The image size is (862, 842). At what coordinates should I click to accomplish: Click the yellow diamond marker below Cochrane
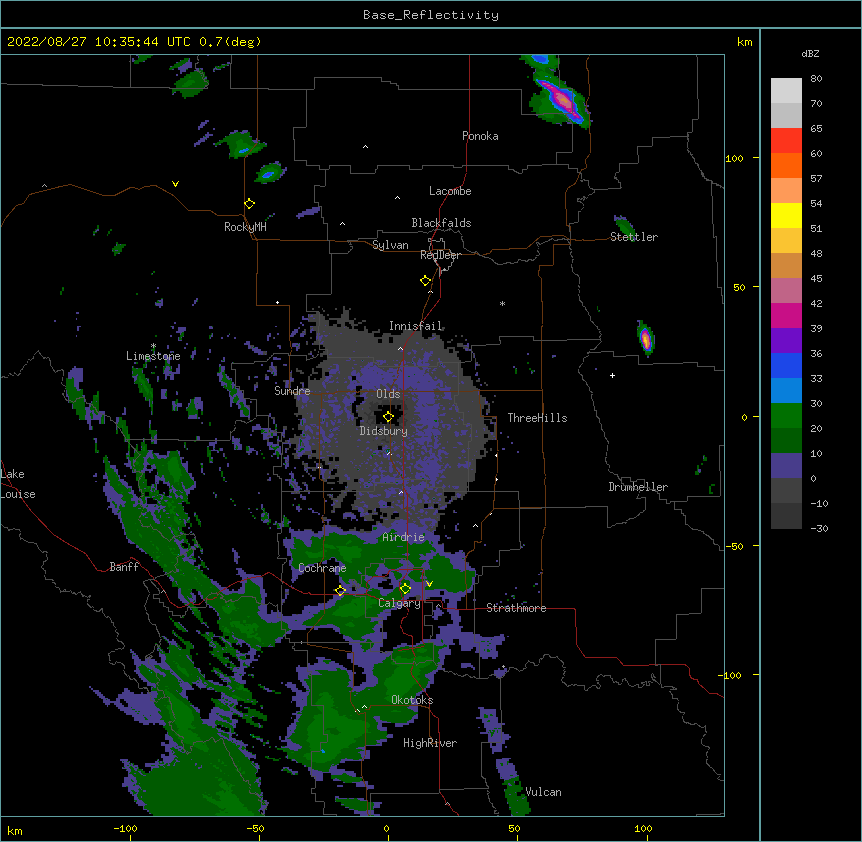[340, 590]
